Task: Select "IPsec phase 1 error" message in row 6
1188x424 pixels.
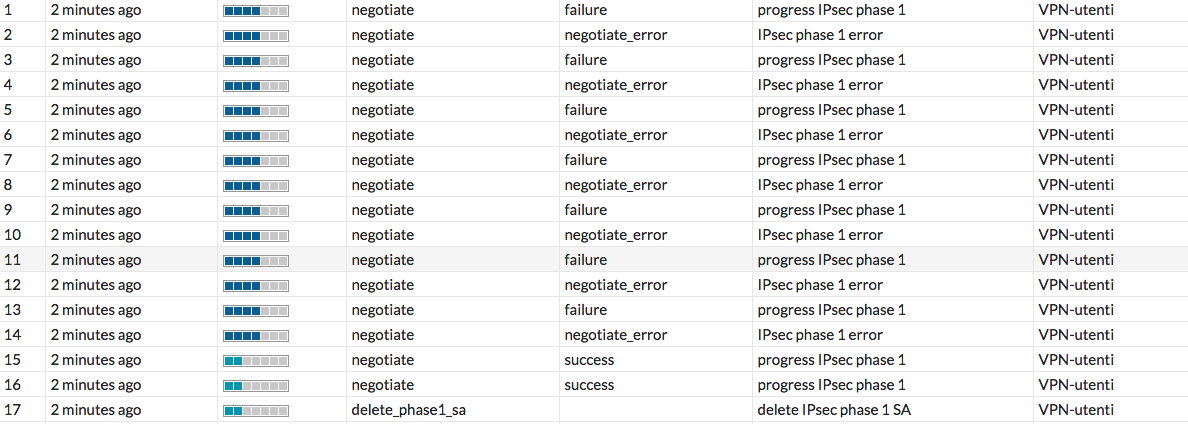Action: [x=820, y=135]
